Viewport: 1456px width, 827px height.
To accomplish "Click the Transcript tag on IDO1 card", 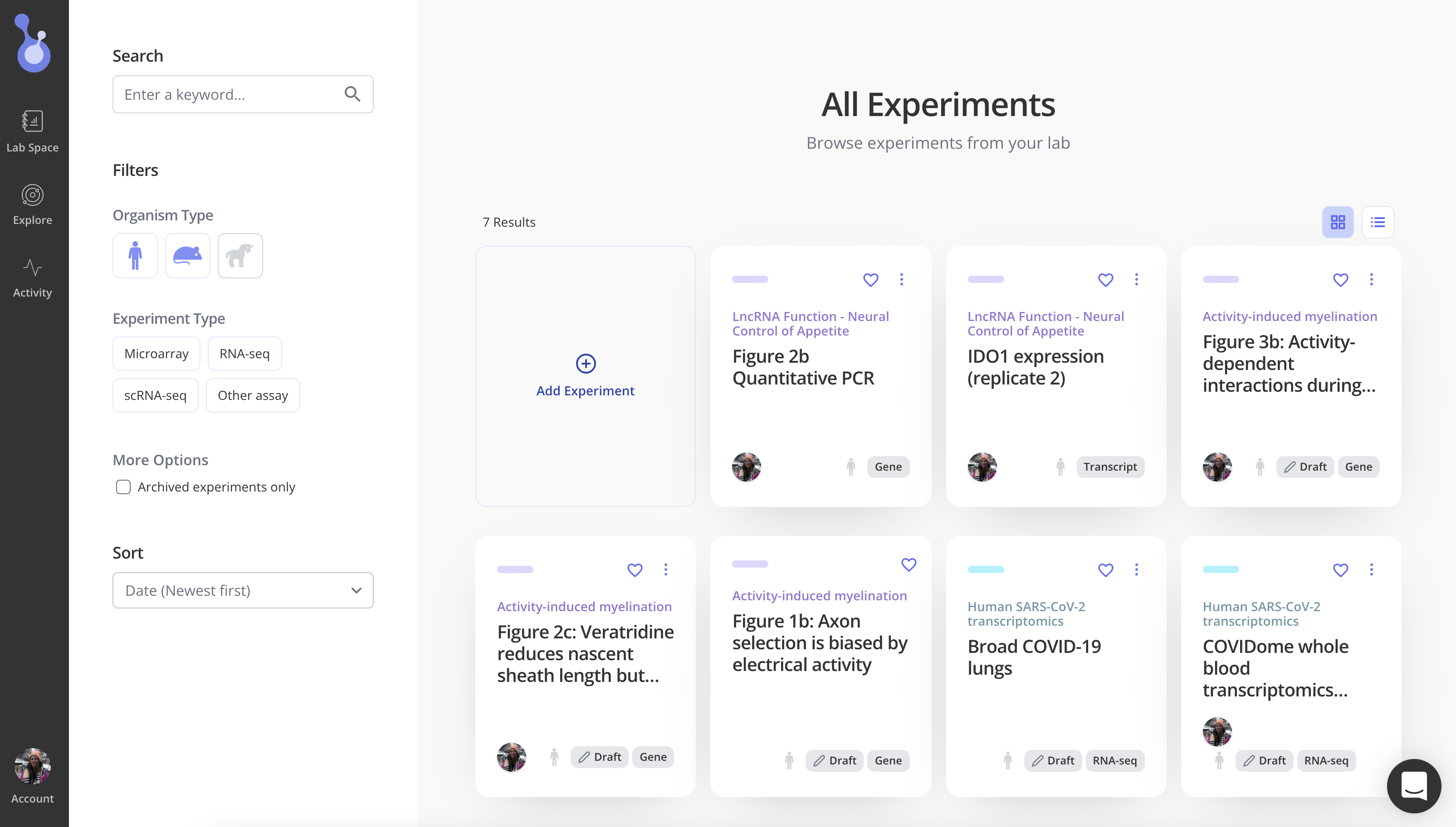I will click(1110, 467).
